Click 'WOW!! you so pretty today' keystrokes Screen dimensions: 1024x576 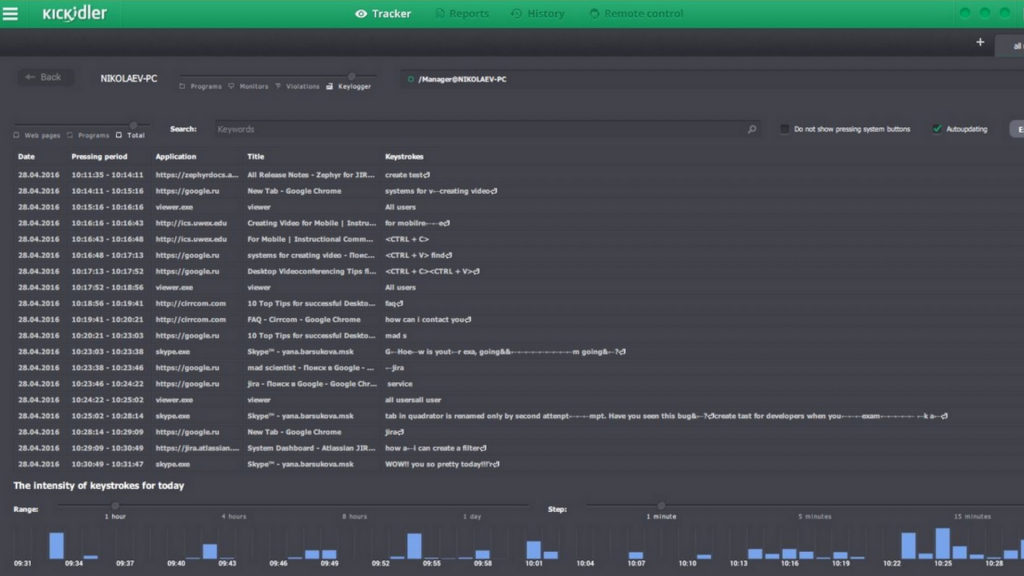tap(442, 464)
